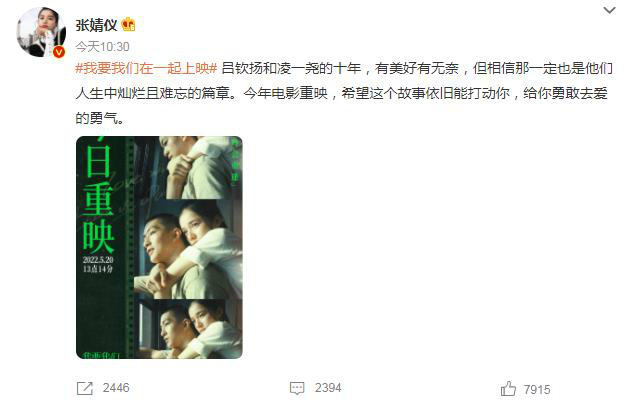This screenshot has height=405, width=636.
Task: Click the repost share icon
Action: click(85, 388)
